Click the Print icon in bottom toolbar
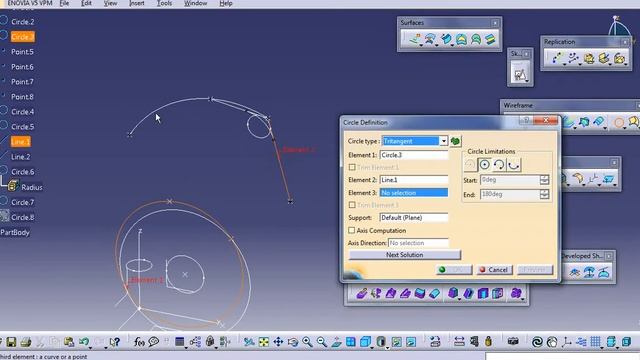This screenshot has height=360, width=640. click(26, 342)
